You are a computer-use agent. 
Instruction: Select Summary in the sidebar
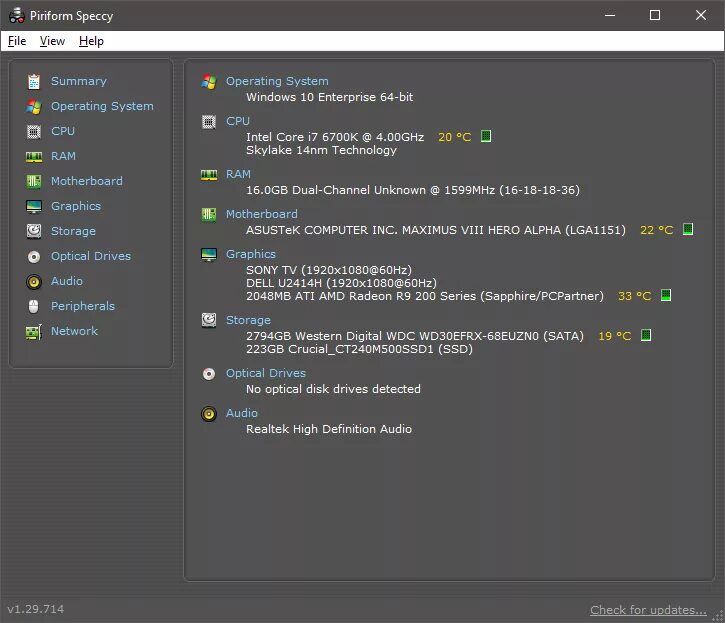(x=79, y=81)
